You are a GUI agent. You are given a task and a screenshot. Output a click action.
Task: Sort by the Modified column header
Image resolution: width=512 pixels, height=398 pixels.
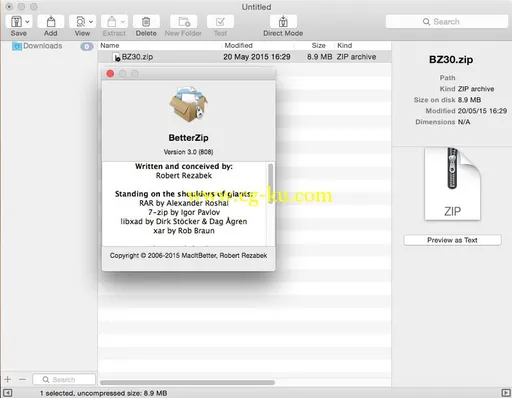pyautogui.click(x=238, y=45)
